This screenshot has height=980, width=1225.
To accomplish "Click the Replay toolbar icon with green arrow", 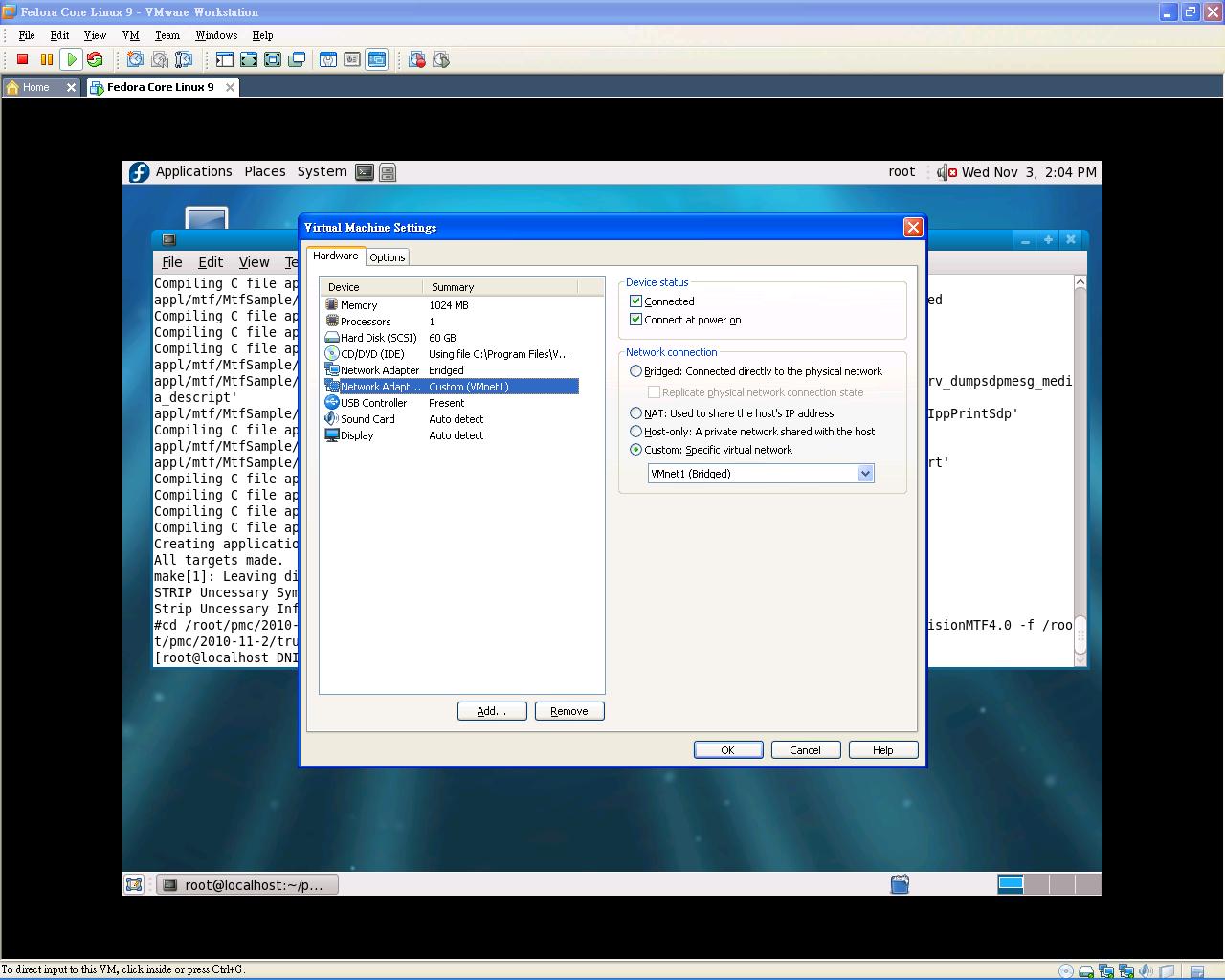I will [441, 59].
